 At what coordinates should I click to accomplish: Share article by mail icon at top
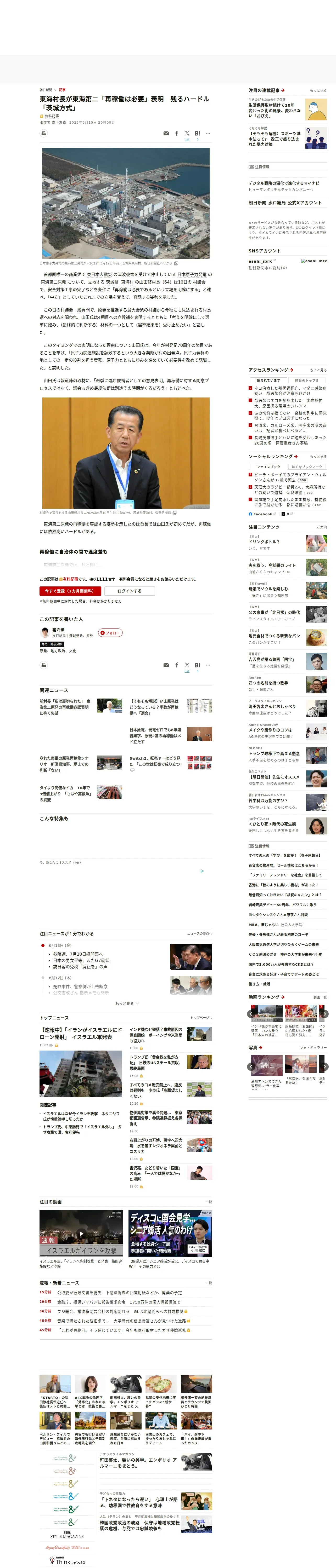(166, 133)
